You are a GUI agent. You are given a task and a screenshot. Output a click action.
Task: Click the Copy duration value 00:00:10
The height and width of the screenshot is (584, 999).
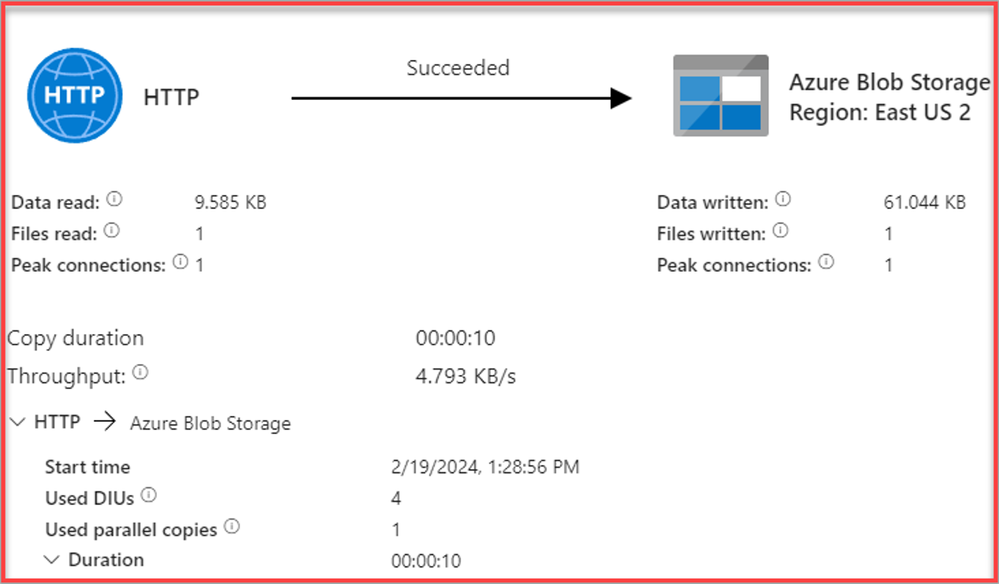pos(455,338)
